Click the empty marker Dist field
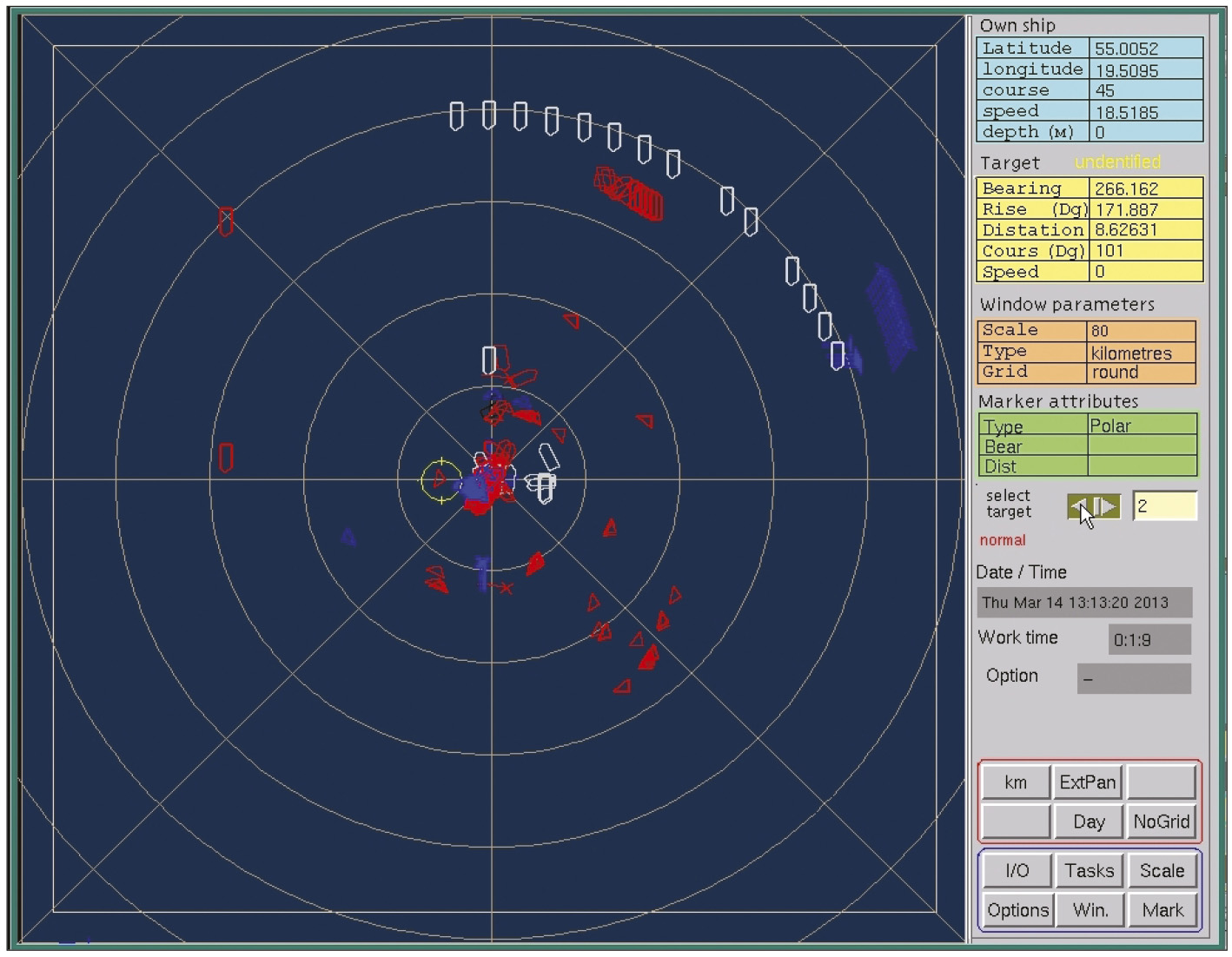The width and height of the screenshot is (1232, 957). (1142, 466)
